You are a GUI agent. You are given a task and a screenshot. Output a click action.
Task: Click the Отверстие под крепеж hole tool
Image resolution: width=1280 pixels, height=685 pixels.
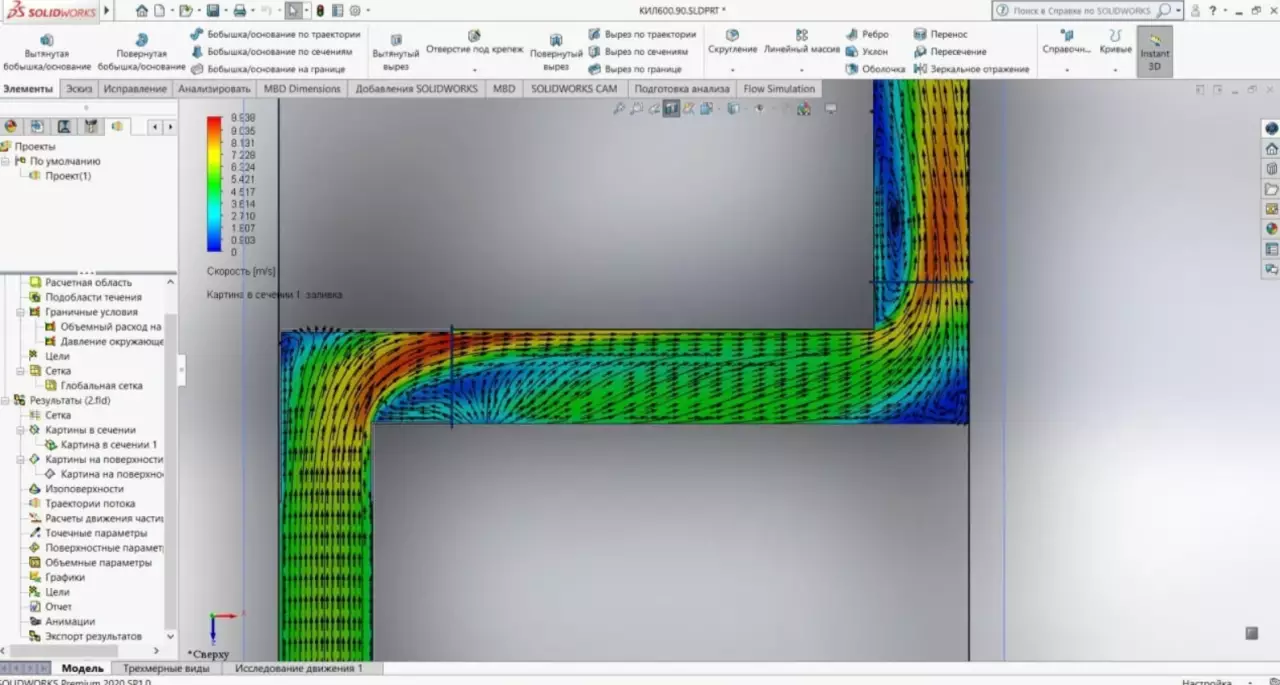coord(474,36)
